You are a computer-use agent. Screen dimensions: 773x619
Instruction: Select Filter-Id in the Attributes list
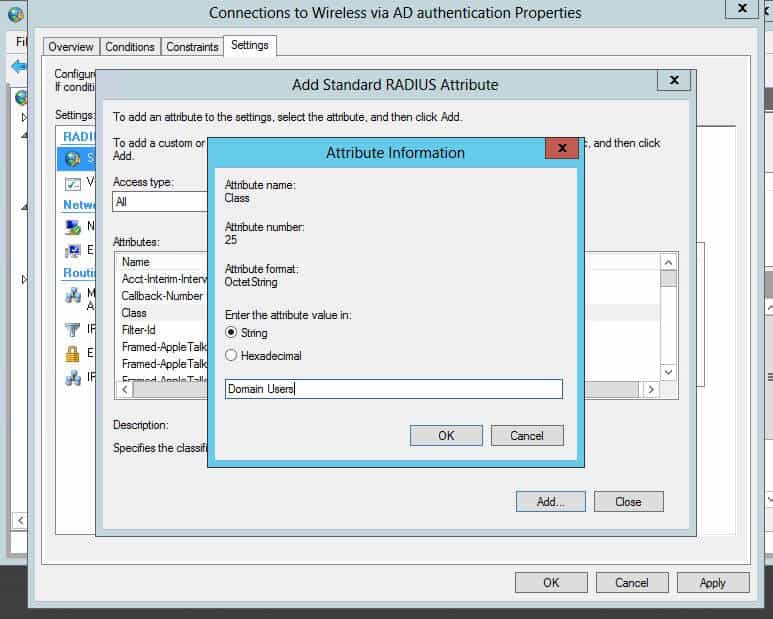click(139, 330)
